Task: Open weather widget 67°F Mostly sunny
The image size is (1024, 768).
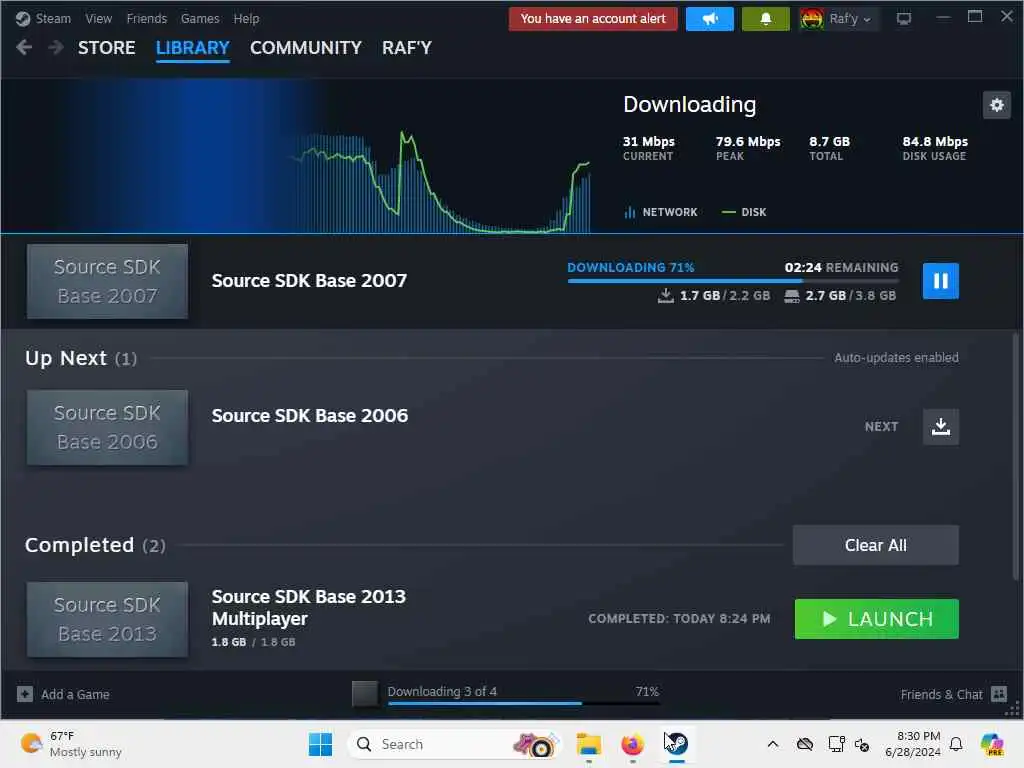Action: [71, 744]
